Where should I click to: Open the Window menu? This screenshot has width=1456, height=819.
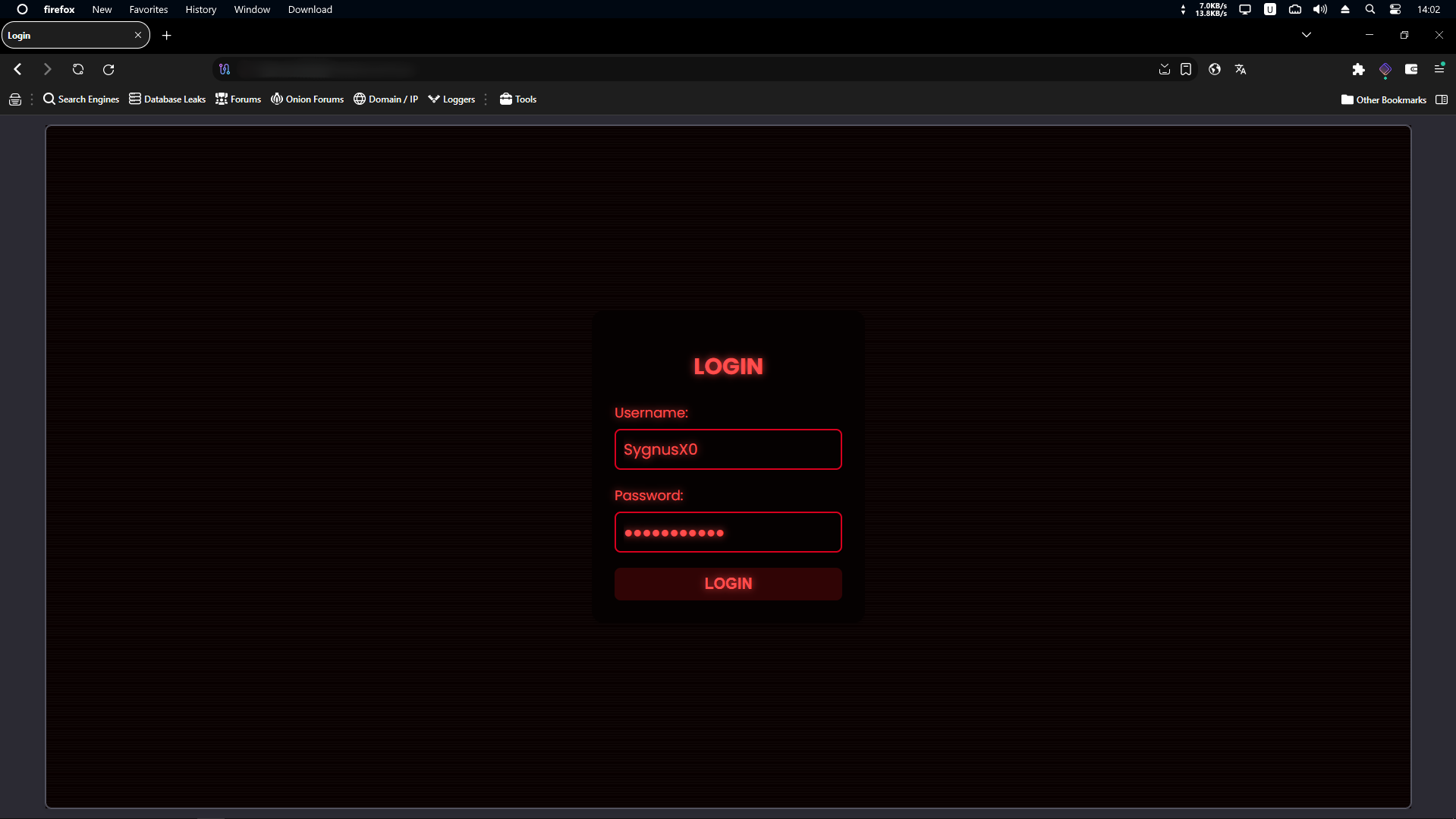252,9
